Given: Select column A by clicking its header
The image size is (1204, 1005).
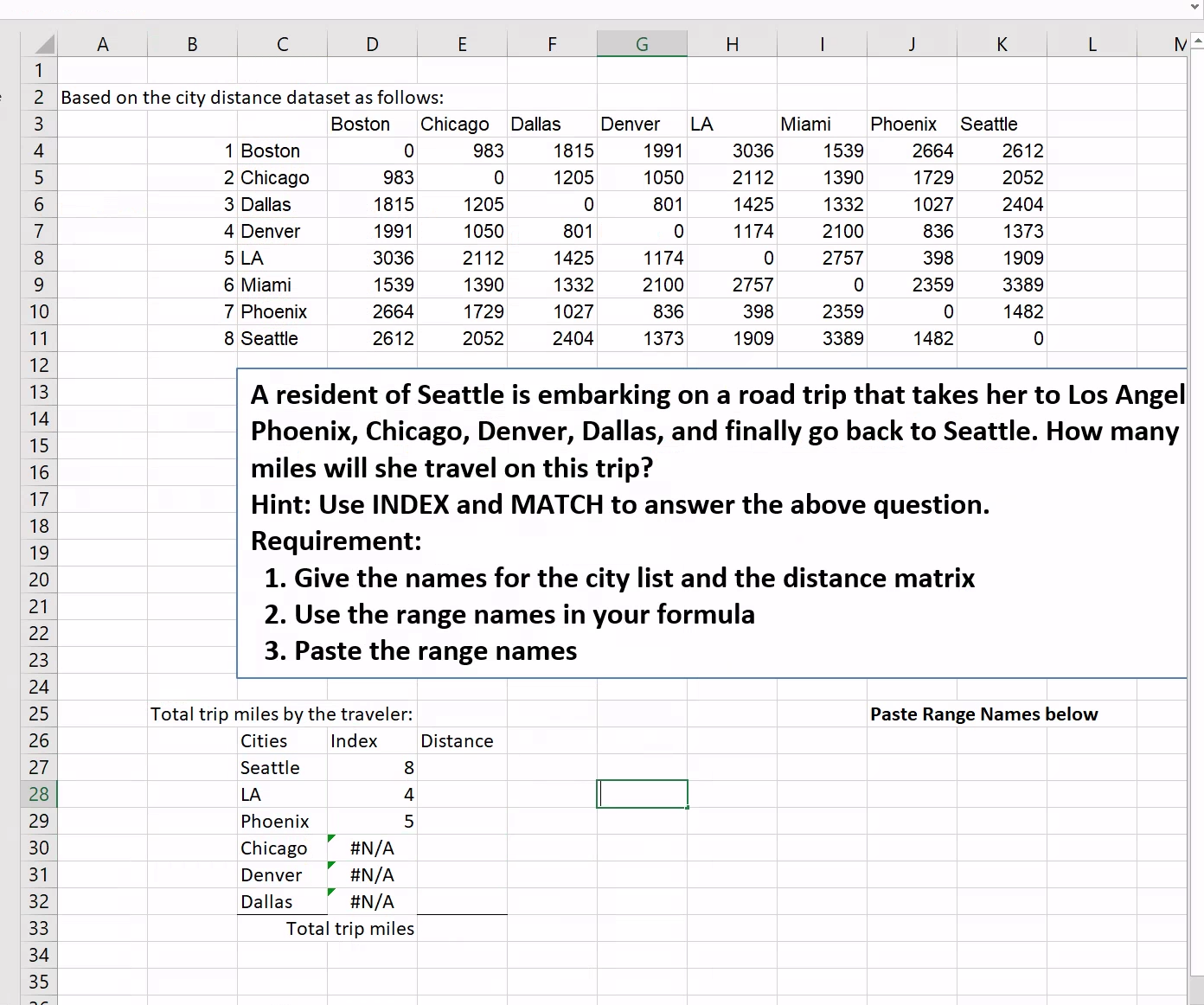Looking at the screenshot, I should (102, 43).
